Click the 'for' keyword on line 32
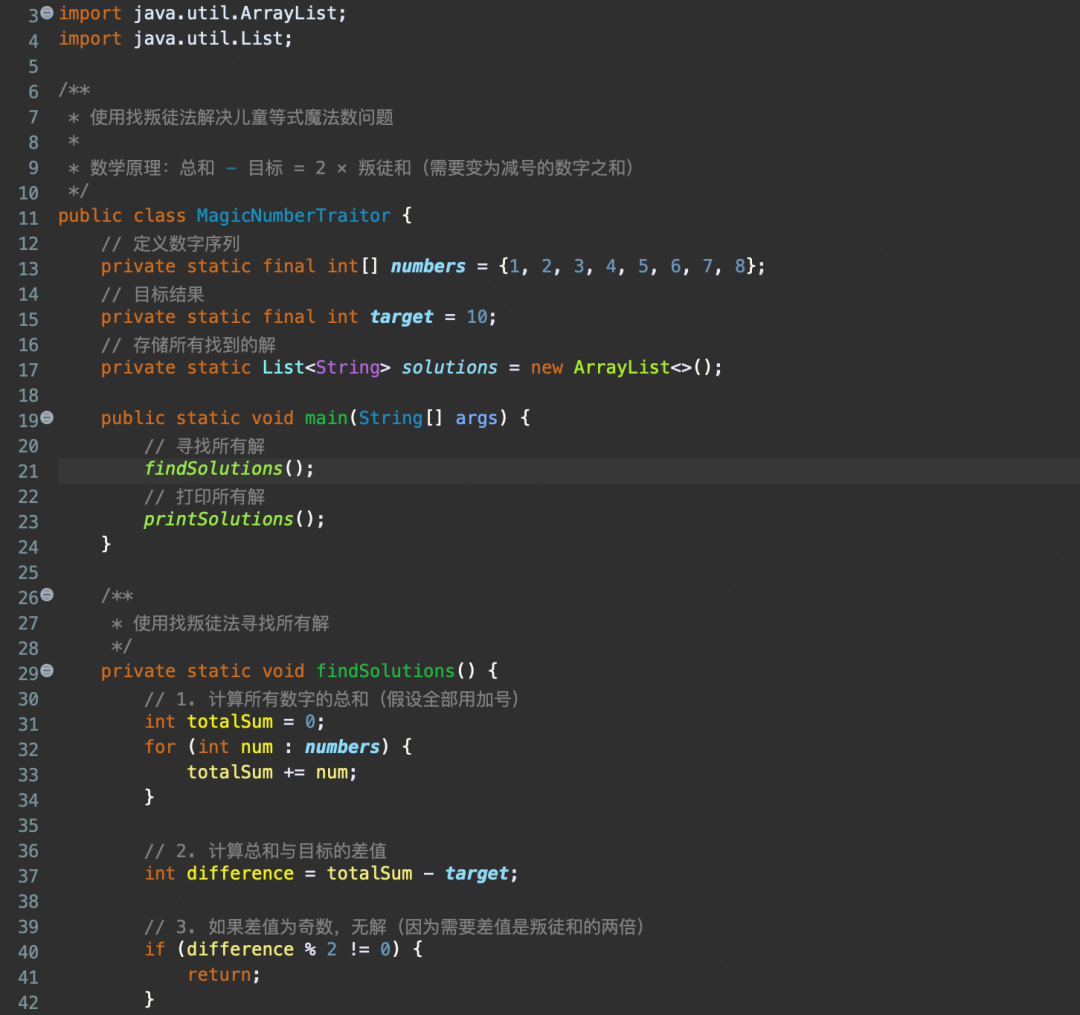1080x1015 pixels. click(160, 746)
